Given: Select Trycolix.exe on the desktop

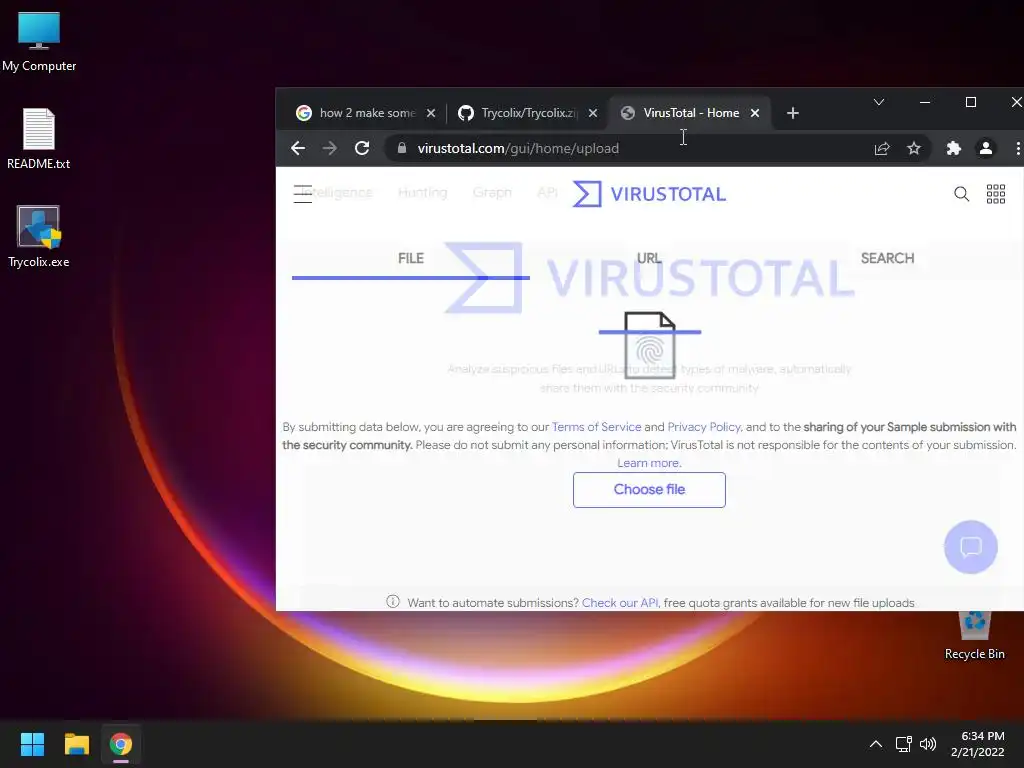Looking at the screenshot, I should [39, 237].
